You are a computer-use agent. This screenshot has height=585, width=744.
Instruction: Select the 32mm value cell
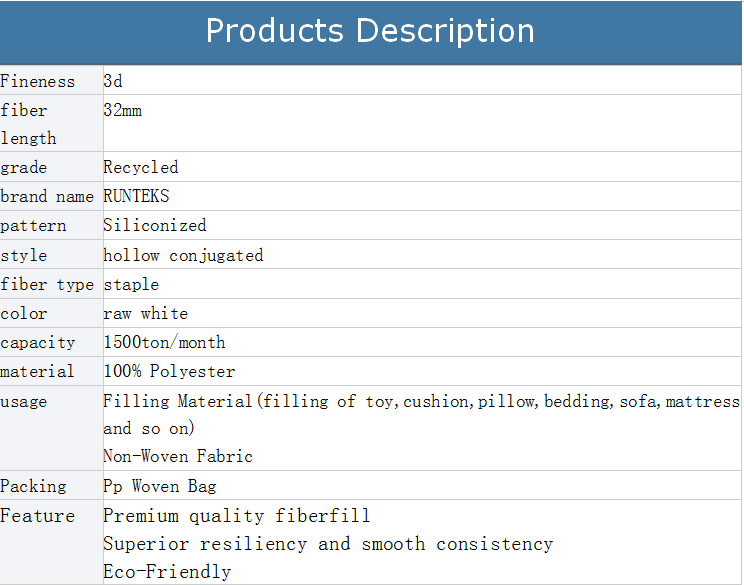[123, 111]
